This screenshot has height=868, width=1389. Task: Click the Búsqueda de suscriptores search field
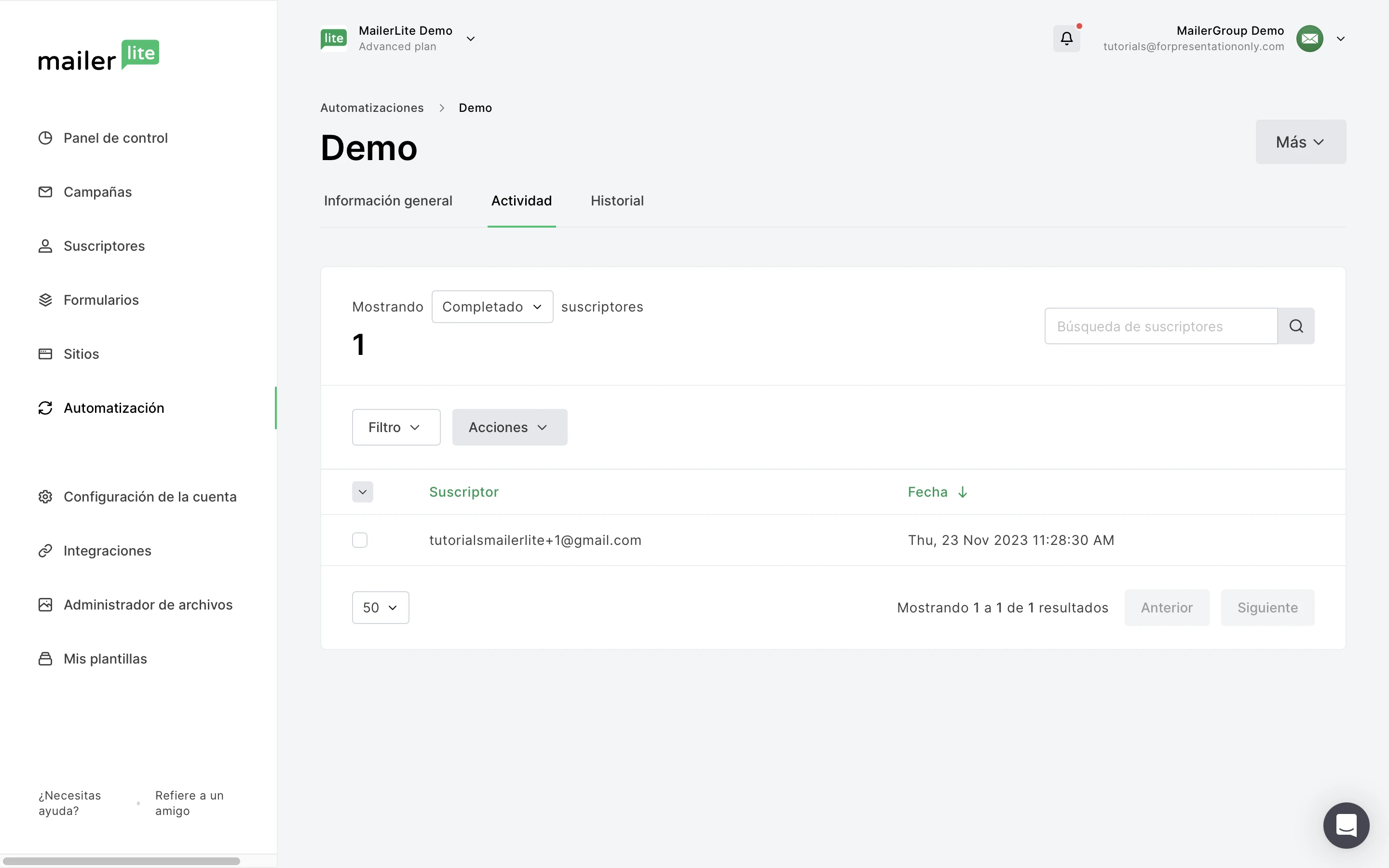(1160, 326)
